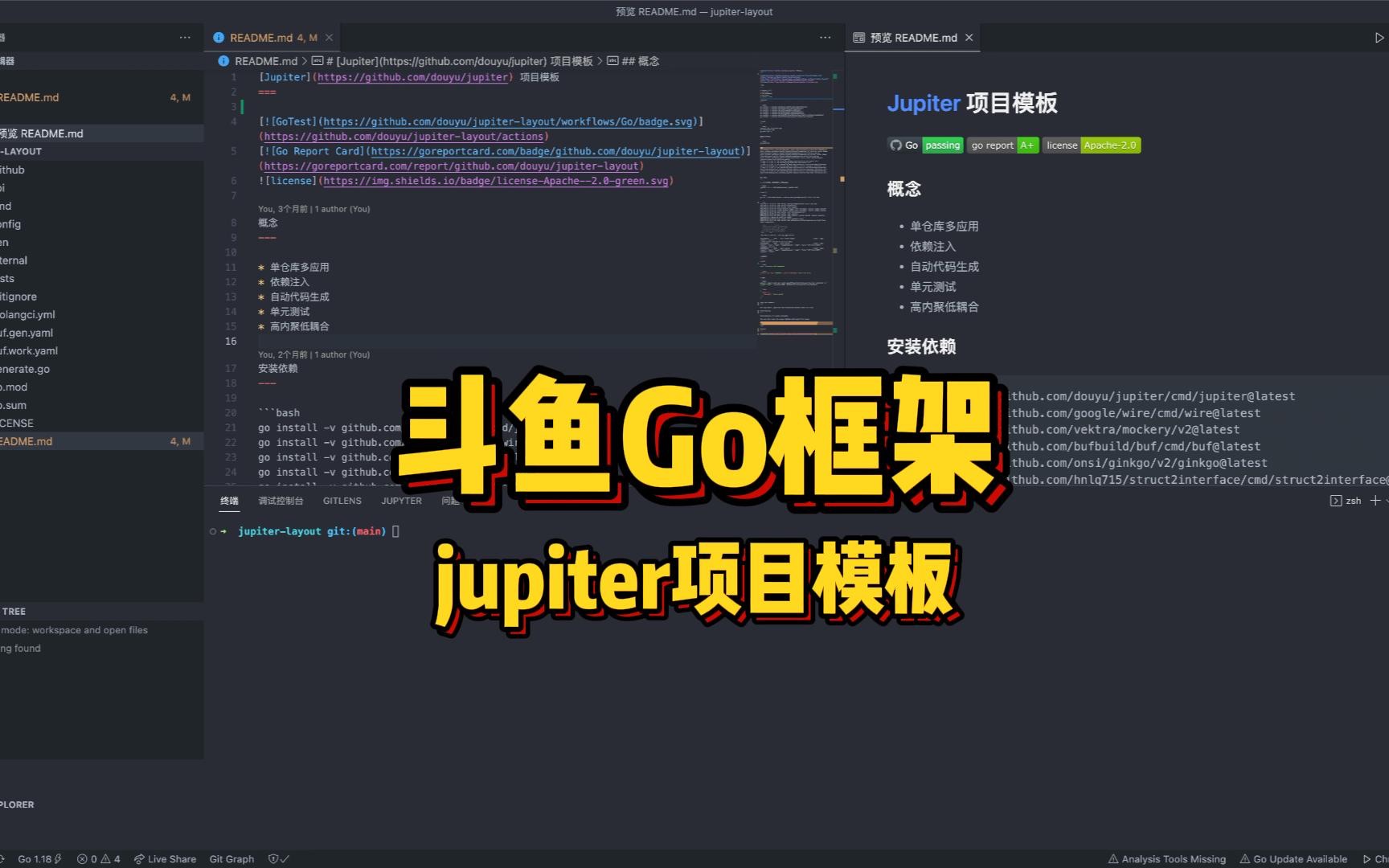1389x868 pixels.
Task: Open the GITLENS panel tab
Action: click(x=342, y=501)
